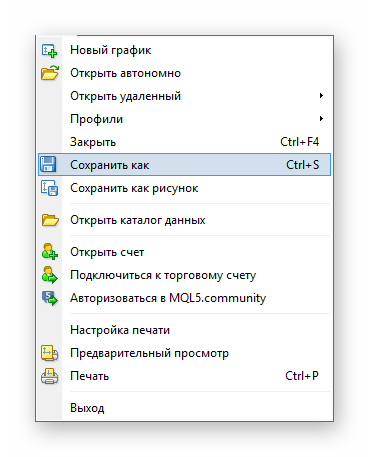Choose Закрыть to close the chart

click(x=184, y=142)
